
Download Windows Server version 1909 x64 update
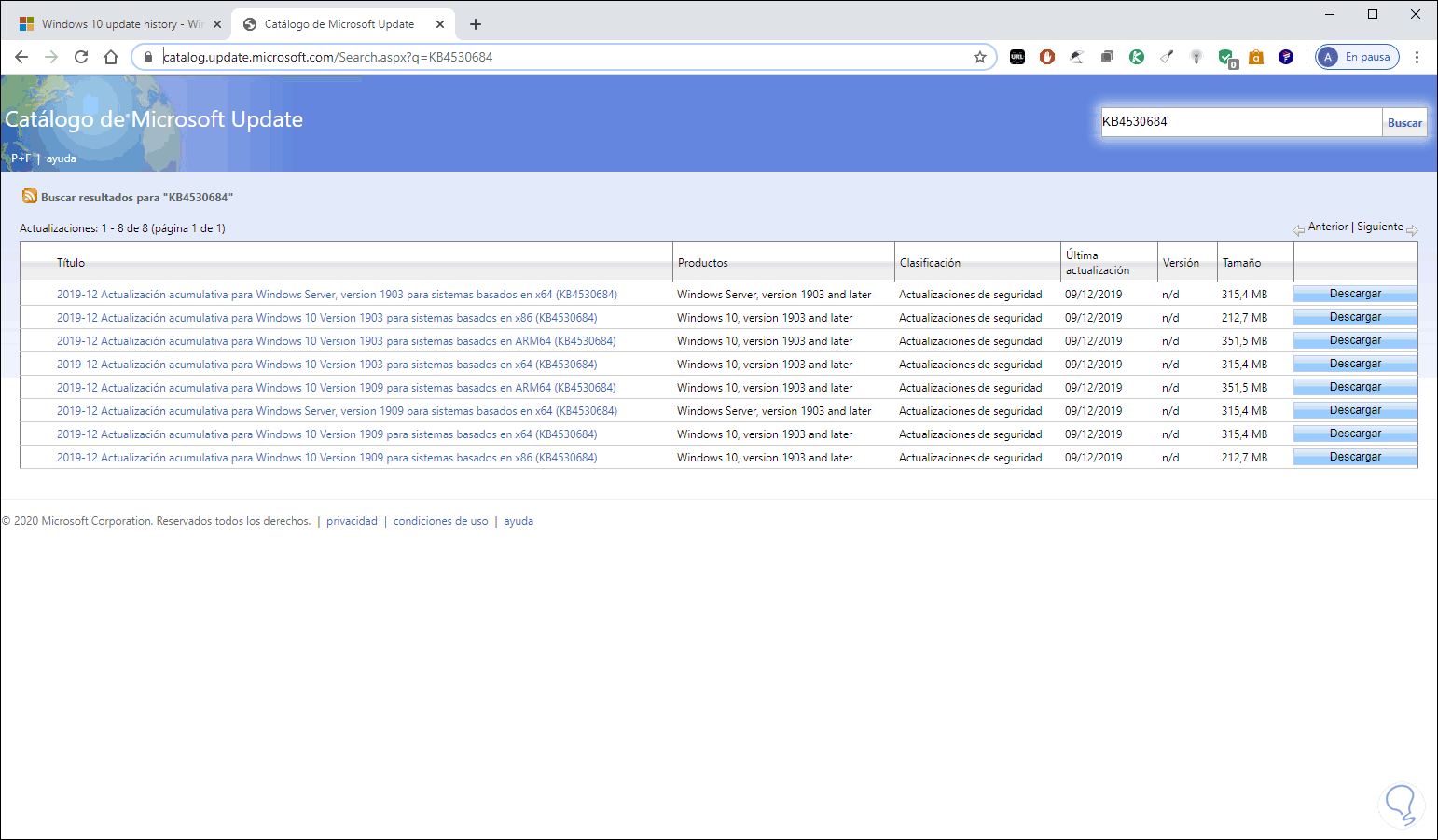(x=1355, y=410)
